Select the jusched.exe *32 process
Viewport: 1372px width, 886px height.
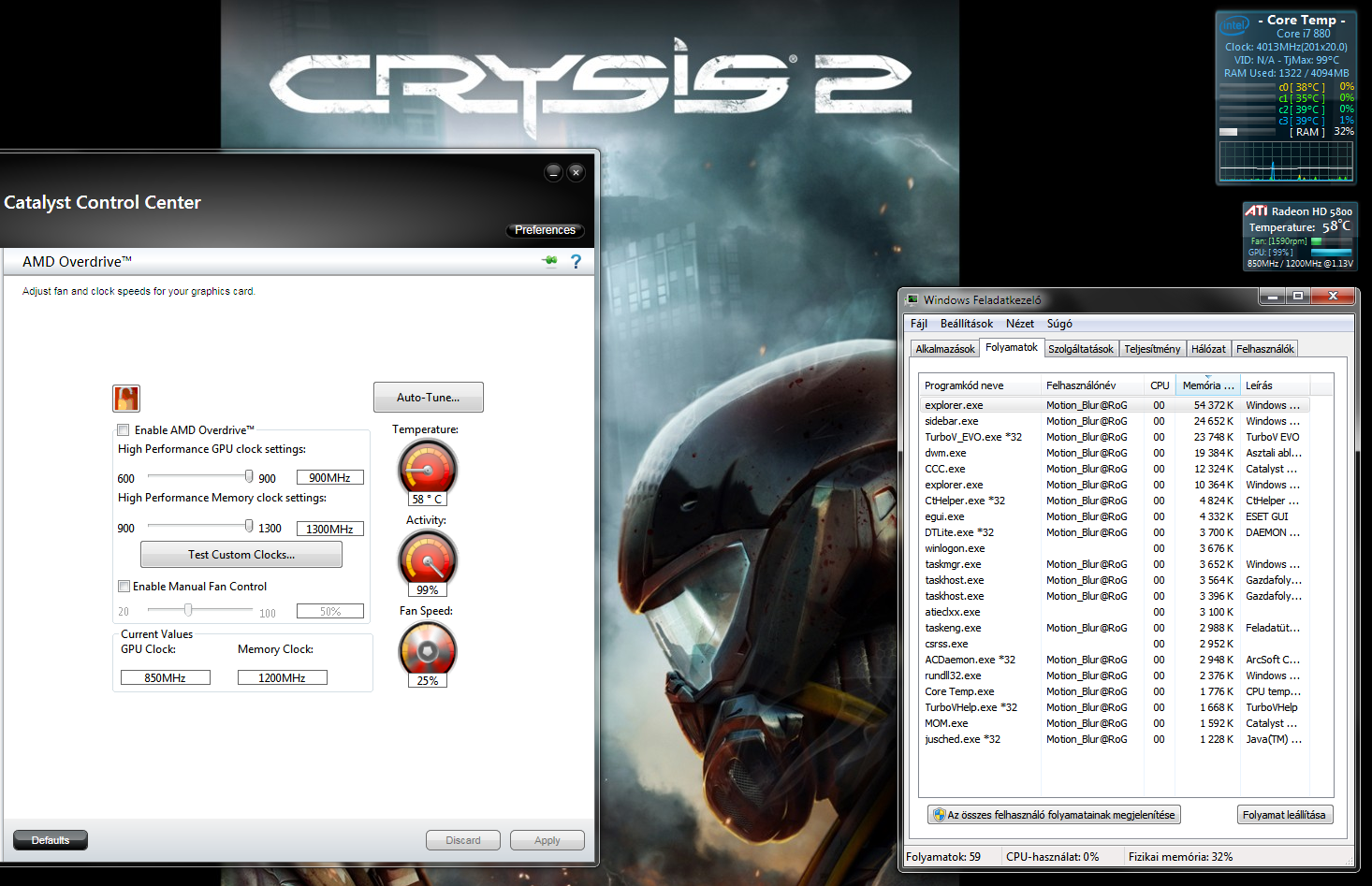click(x=1115, y=739)
